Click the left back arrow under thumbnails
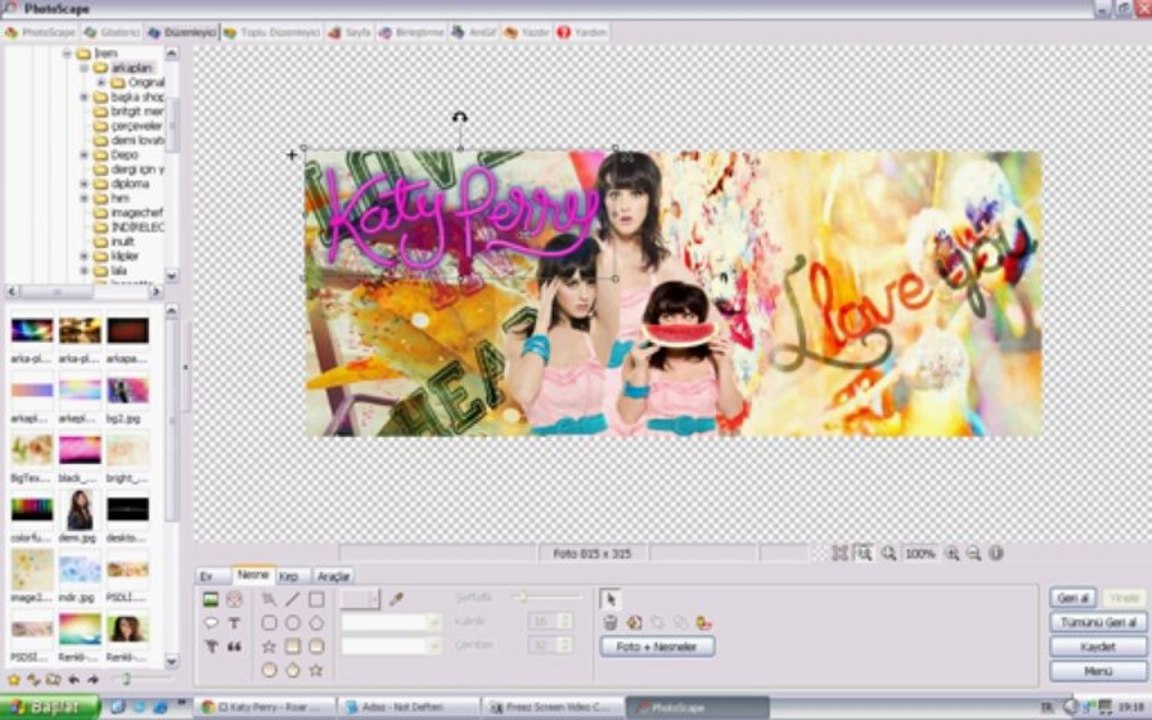This screenshot has height=720, width=1152. [73, 680]
